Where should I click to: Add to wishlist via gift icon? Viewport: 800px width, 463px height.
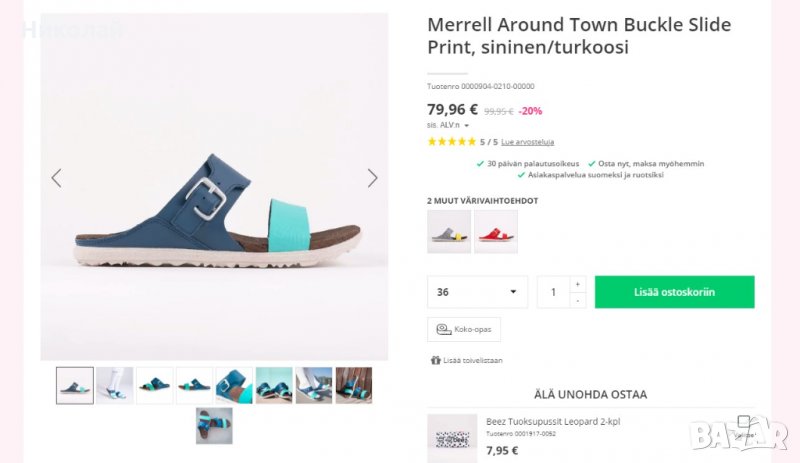click(436, 360)
